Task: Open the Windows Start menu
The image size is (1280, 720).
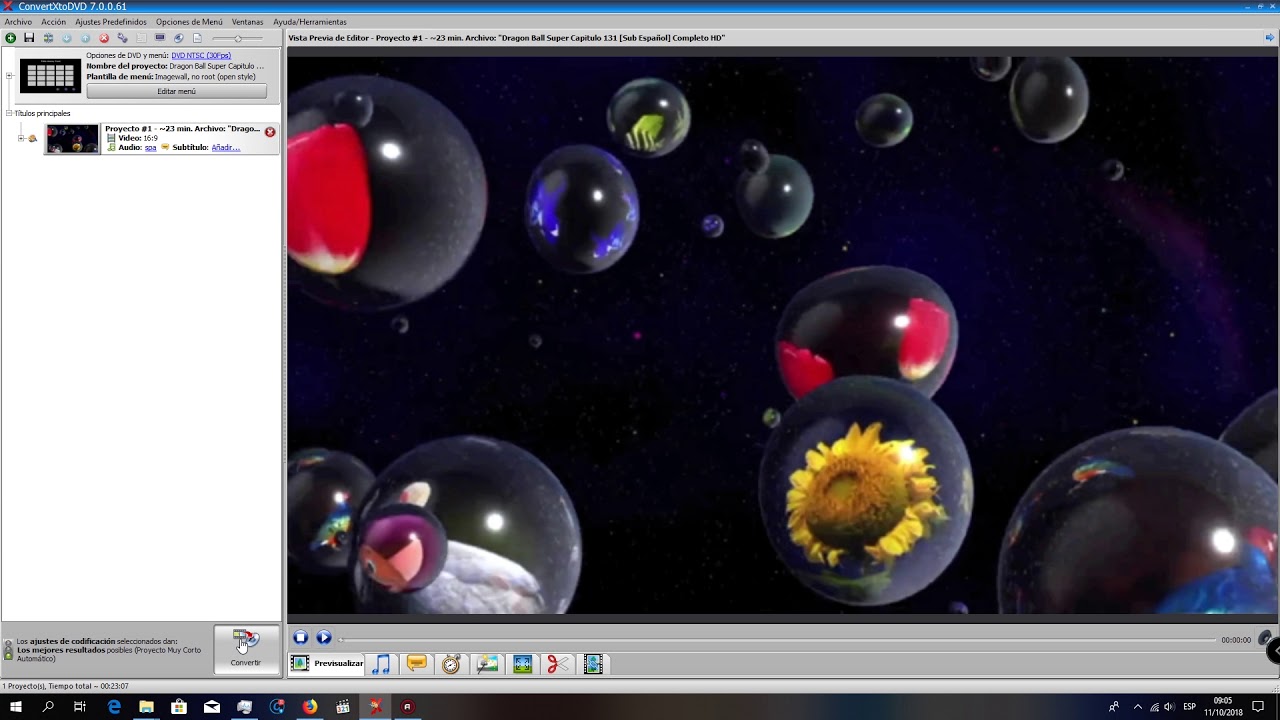Action: (x=16, y=707)
